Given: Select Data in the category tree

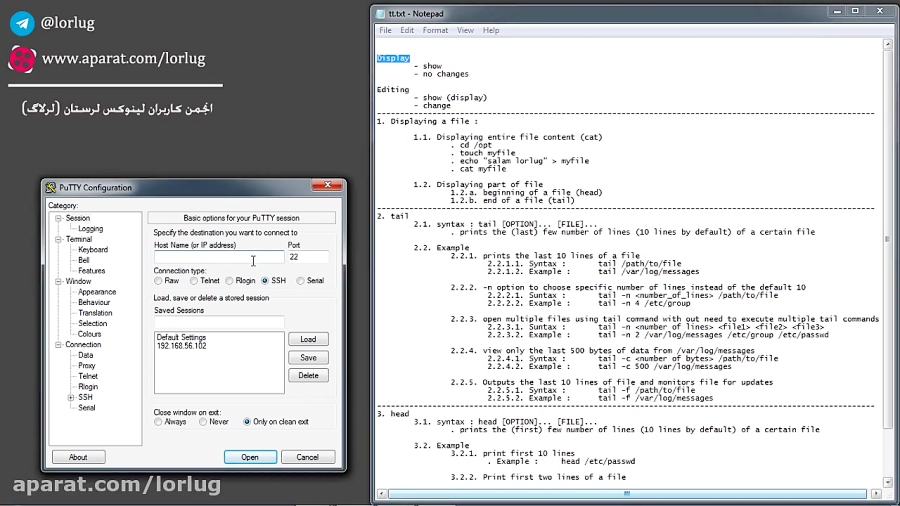Looking at the screenshot, I should (x=86, y=355).
